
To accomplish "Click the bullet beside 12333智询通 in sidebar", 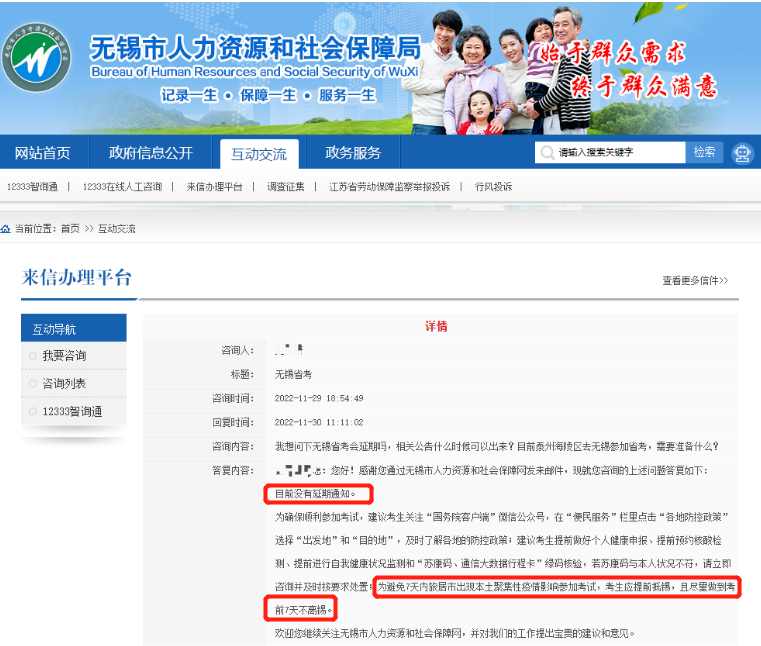I will click(x=33, y=412).
